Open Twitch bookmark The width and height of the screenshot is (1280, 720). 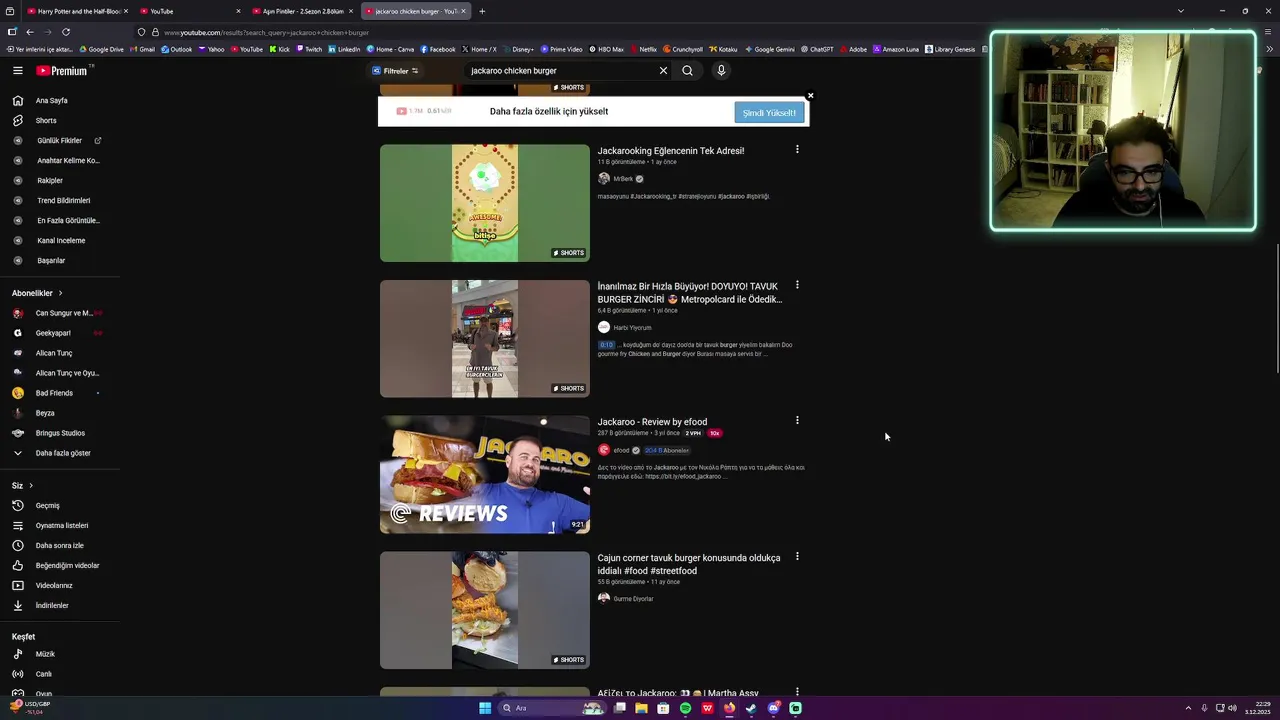[309, 49]
